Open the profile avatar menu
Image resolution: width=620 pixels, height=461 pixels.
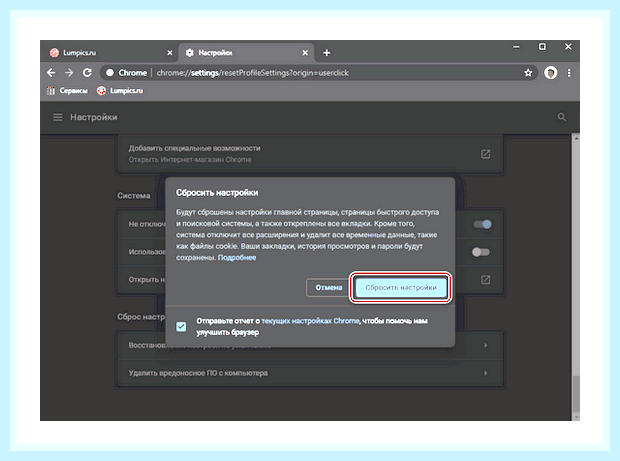click(550, 73)
